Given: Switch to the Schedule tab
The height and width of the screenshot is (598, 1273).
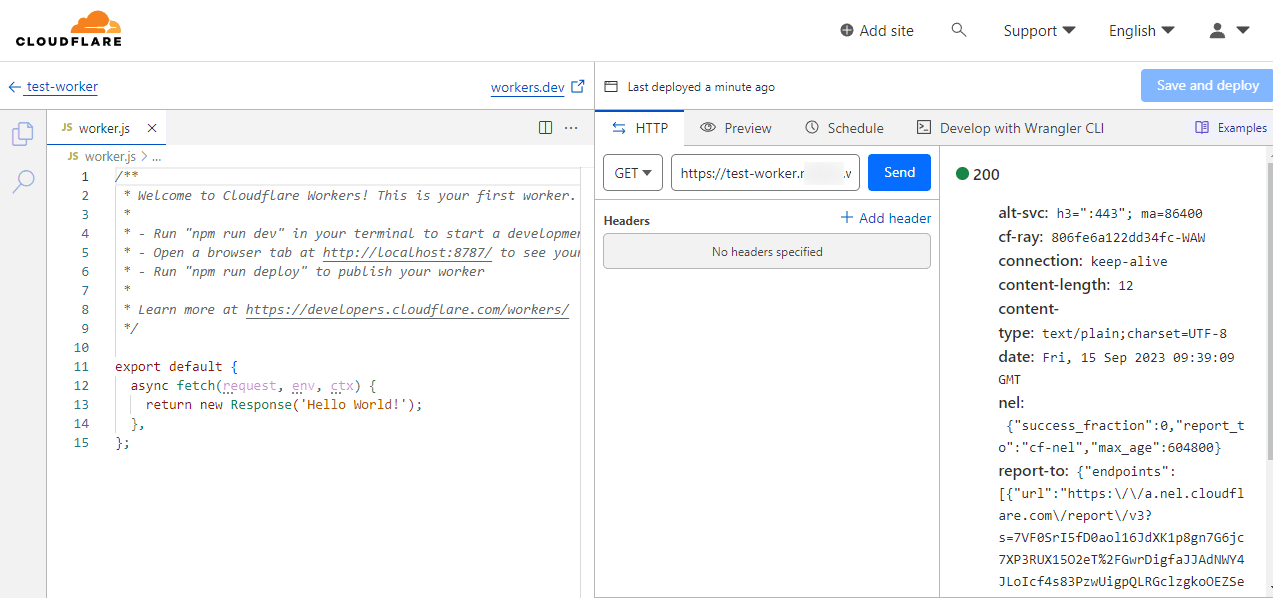Looking at the screenshot, I should coord(844,128).
